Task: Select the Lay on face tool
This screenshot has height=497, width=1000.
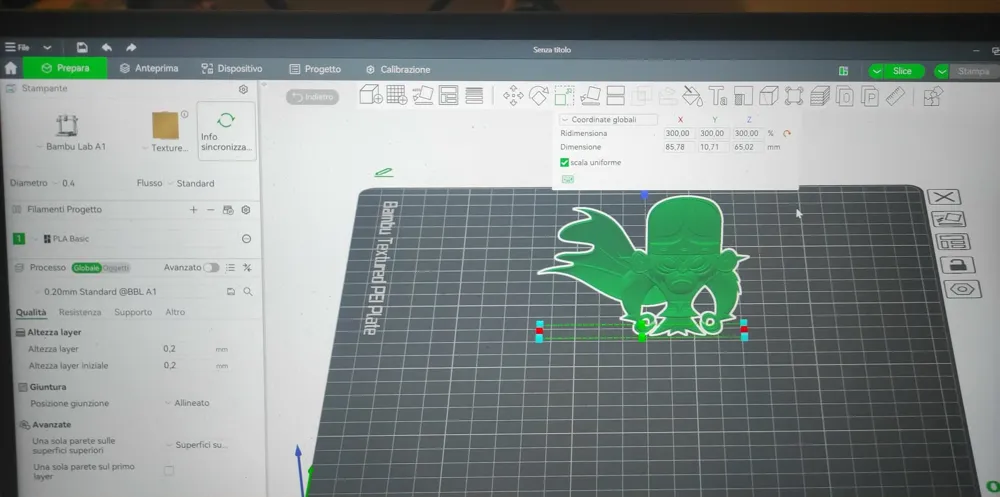Action: click(590, 96)
